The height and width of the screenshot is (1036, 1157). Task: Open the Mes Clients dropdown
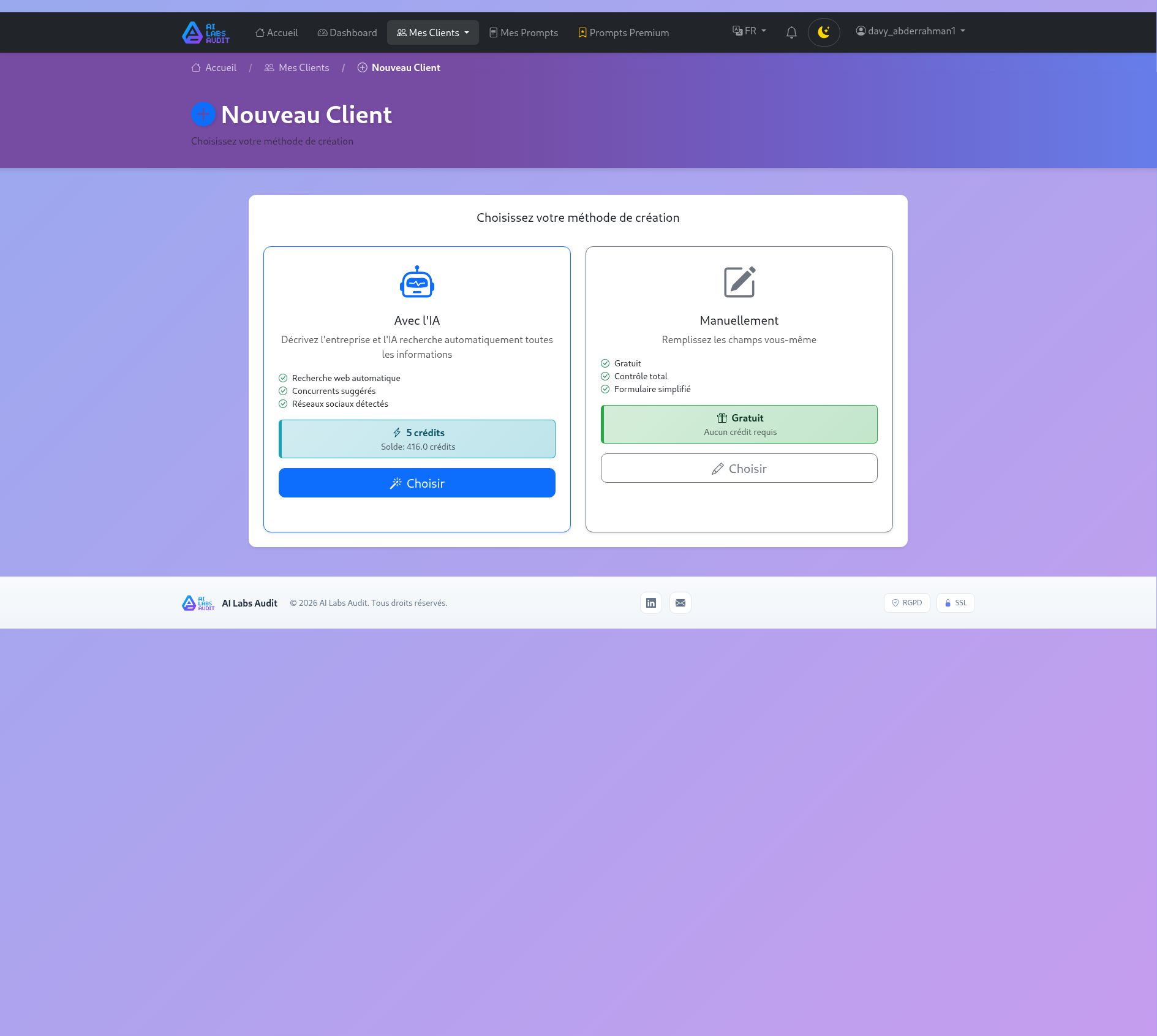[432, 32]
